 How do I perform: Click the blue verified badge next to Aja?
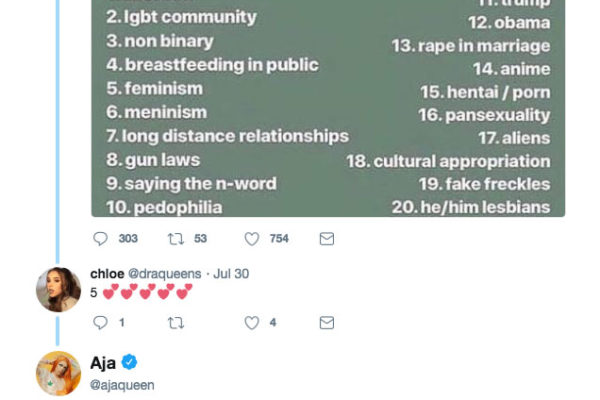129,362
